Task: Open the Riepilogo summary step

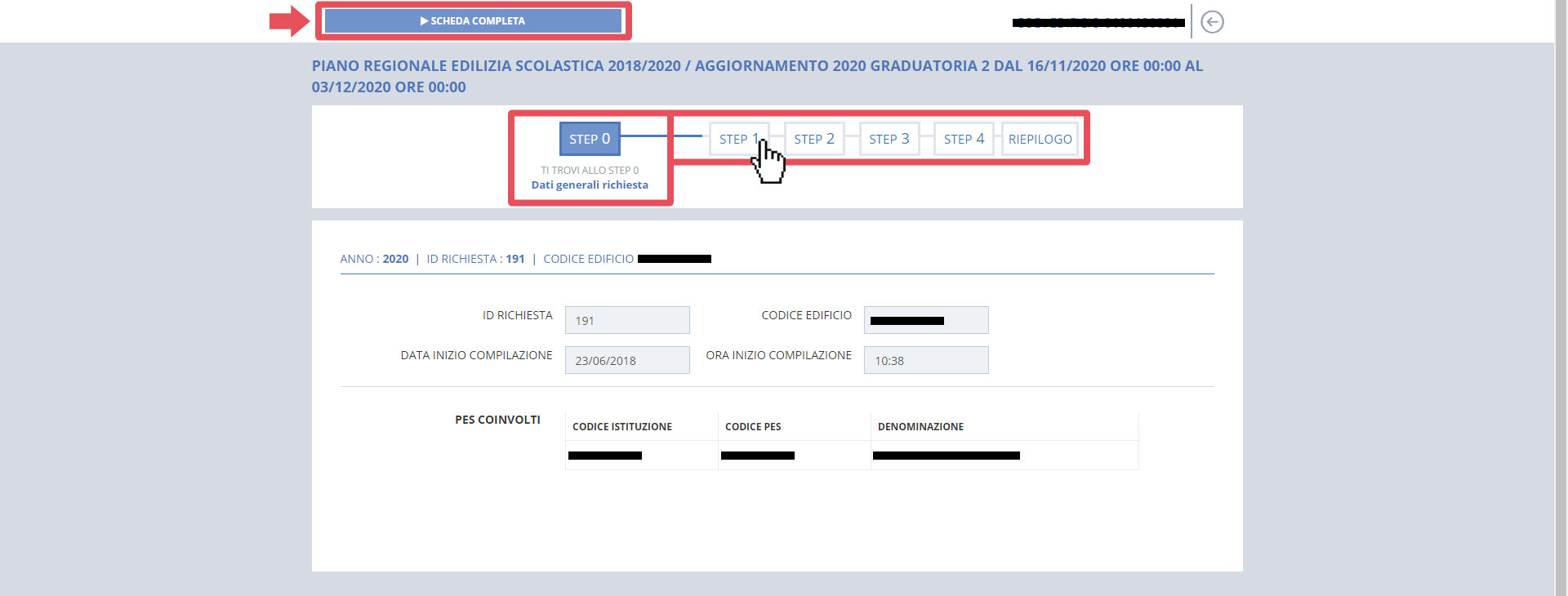Action: pyautogui.click(x=1040, y=139)
